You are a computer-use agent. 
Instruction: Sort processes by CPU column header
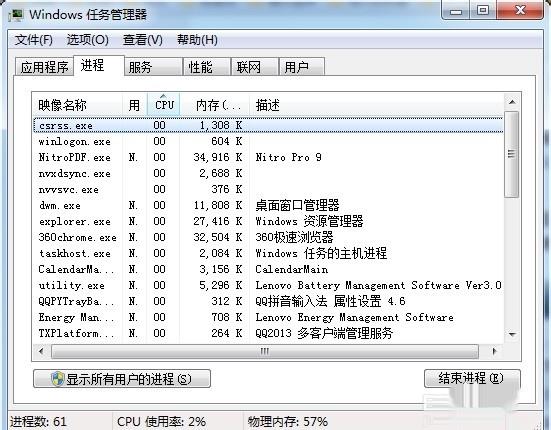pos(164,105)
